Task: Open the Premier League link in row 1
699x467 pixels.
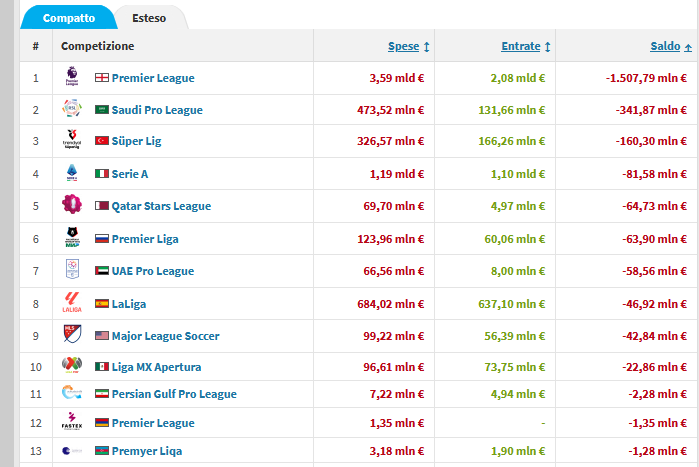Action: (x=153, y=78)
